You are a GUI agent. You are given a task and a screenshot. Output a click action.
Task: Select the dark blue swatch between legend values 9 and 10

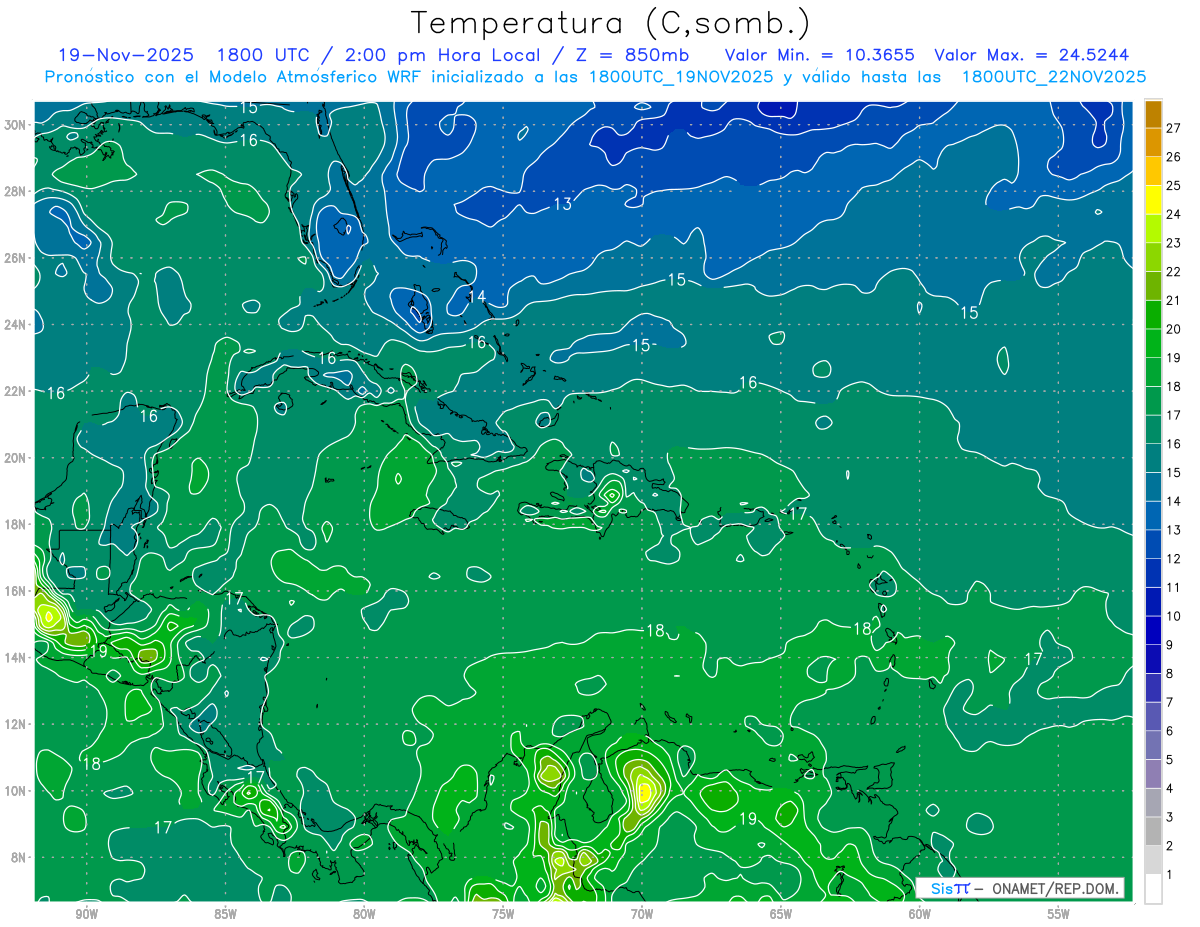1153,630
